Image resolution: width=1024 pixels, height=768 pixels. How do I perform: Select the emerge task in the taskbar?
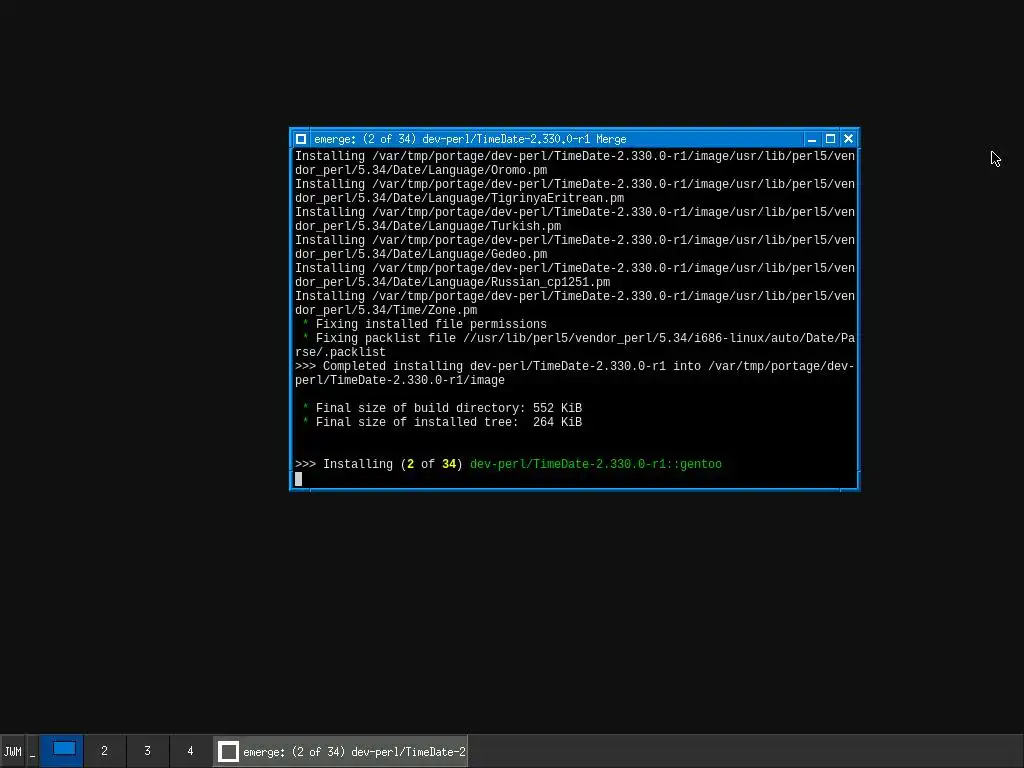(341, 751)
